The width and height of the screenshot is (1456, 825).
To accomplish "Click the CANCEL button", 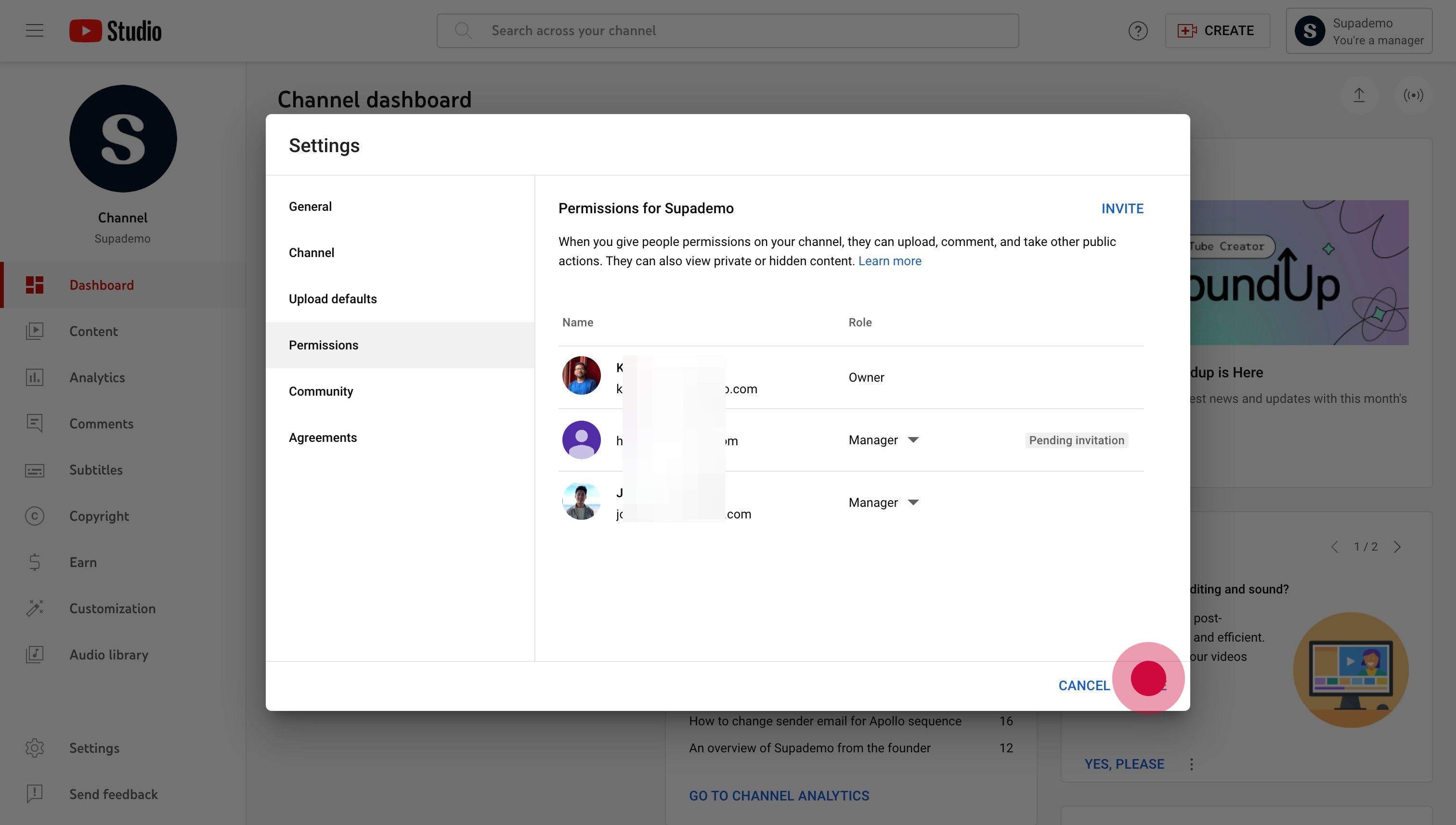I will tap(1084, 685).
